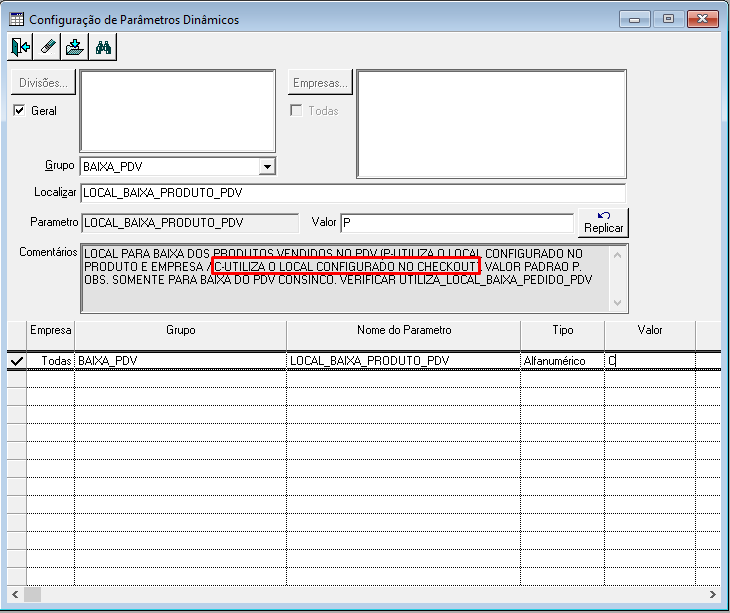Viewport: 730px width, 613px height.
Task: Click the Replicar button
Action: 603,222
